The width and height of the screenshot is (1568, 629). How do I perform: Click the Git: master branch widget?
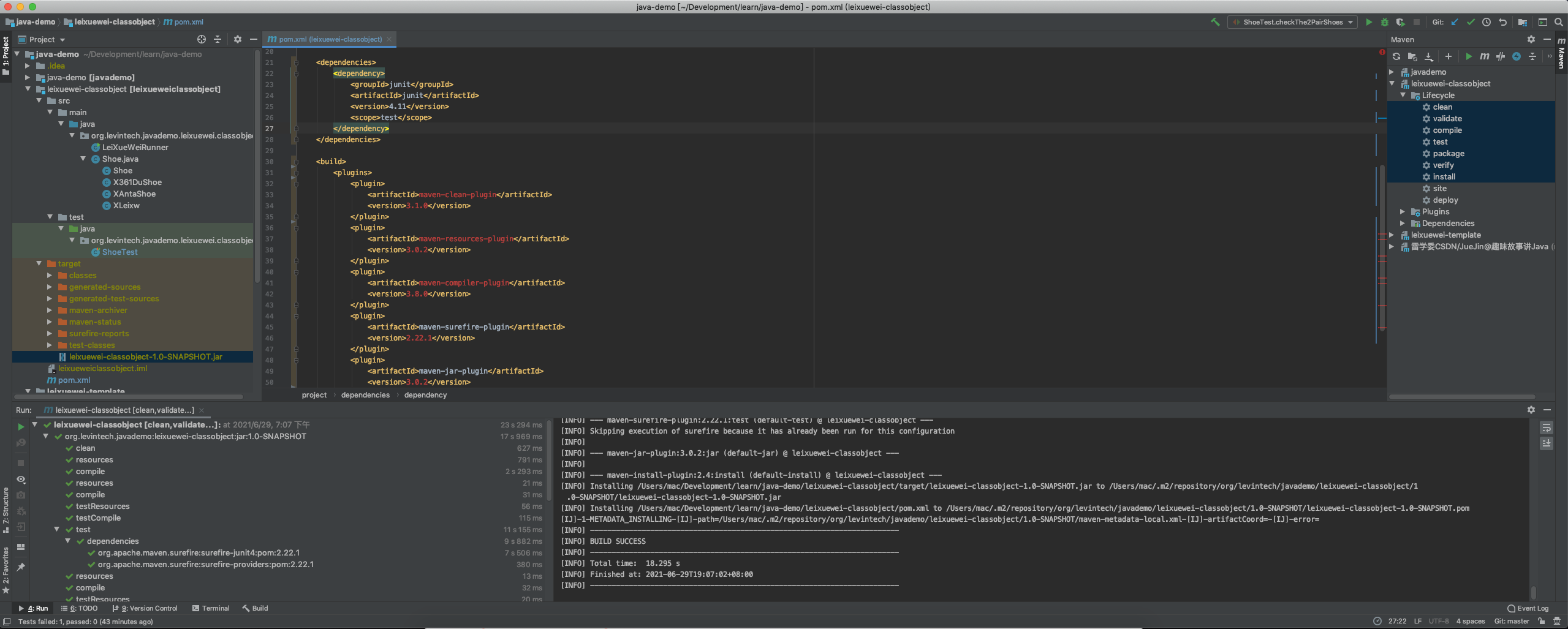pyautogui.click(x=1512, y=621)
